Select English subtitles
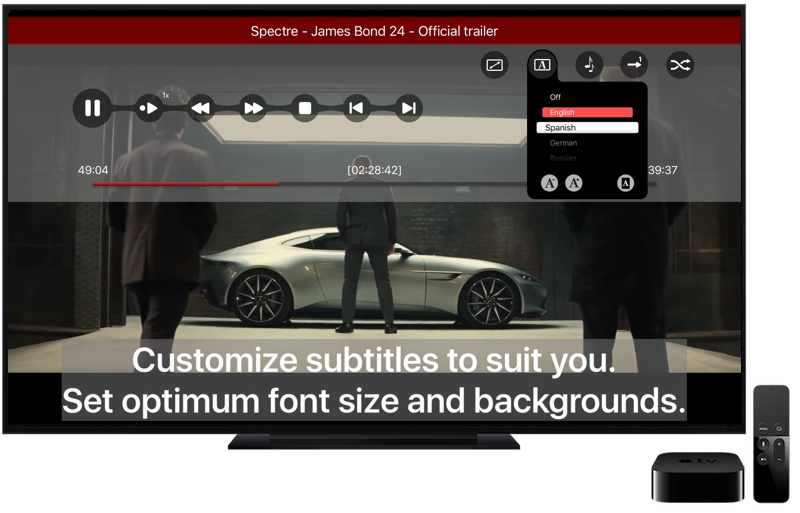This screenshot has width=800, height=513. pos(587,113)
